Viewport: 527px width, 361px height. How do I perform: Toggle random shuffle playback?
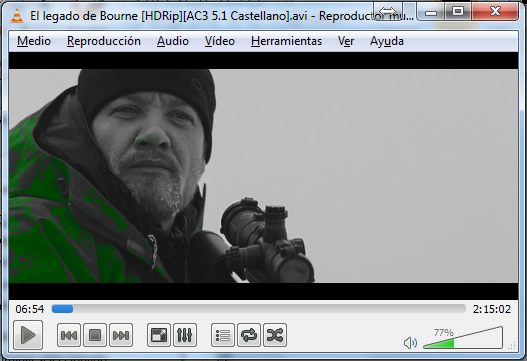click(x=275, y=335)
